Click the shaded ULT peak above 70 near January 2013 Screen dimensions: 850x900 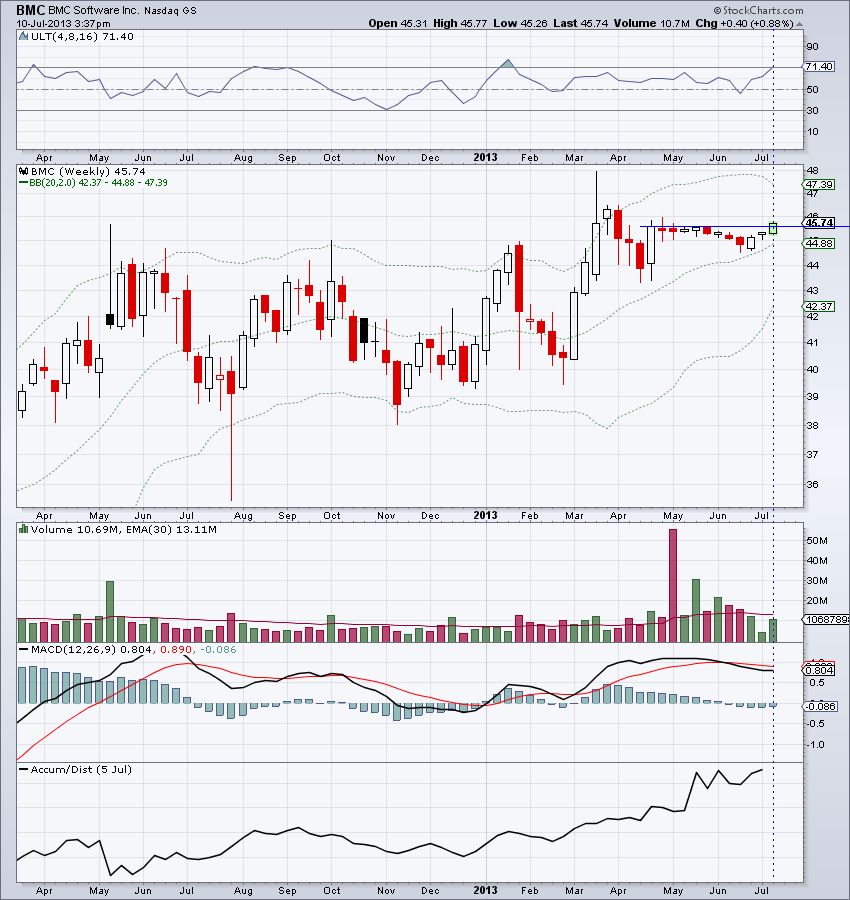click(507, 63)
